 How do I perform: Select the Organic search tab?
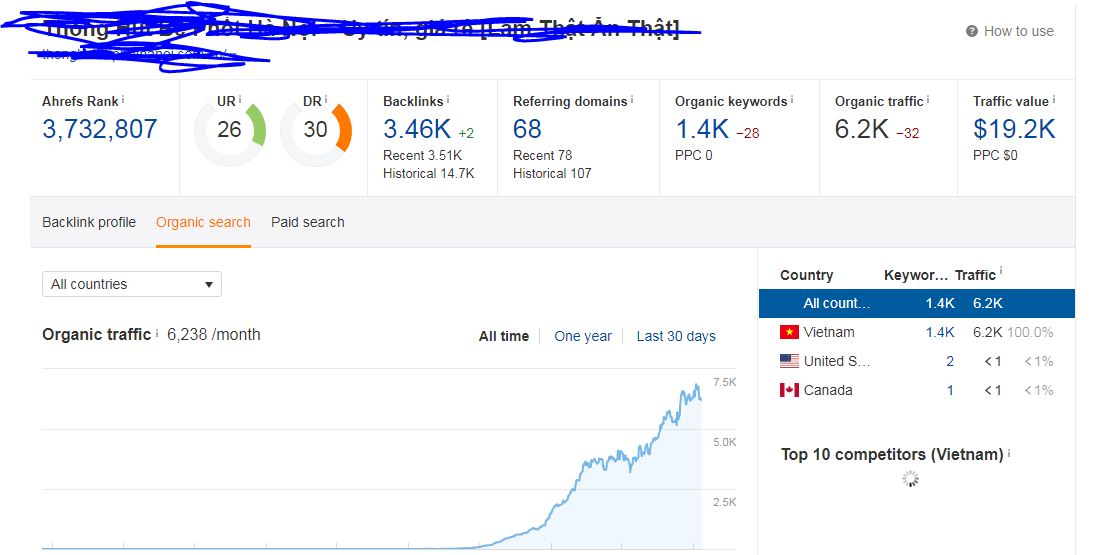point(203,222)
